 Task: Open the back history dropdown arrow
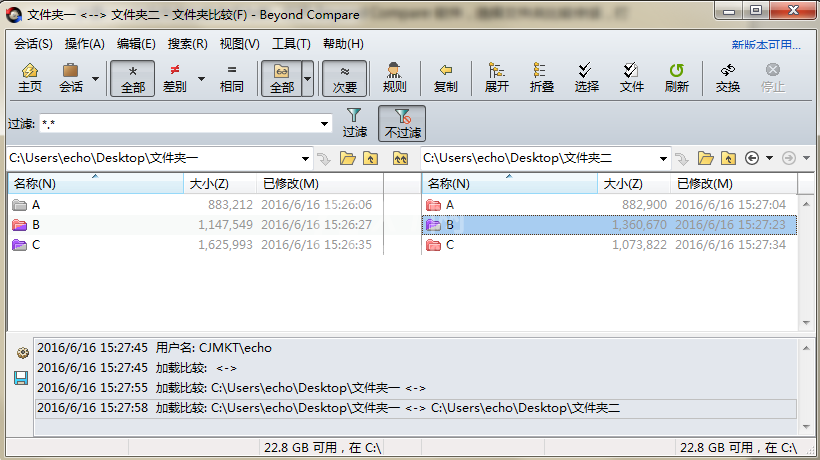(769, 158)
